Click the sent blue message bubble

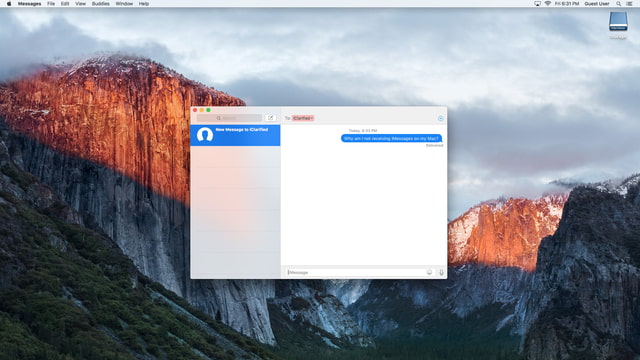[x=391, y=138]
